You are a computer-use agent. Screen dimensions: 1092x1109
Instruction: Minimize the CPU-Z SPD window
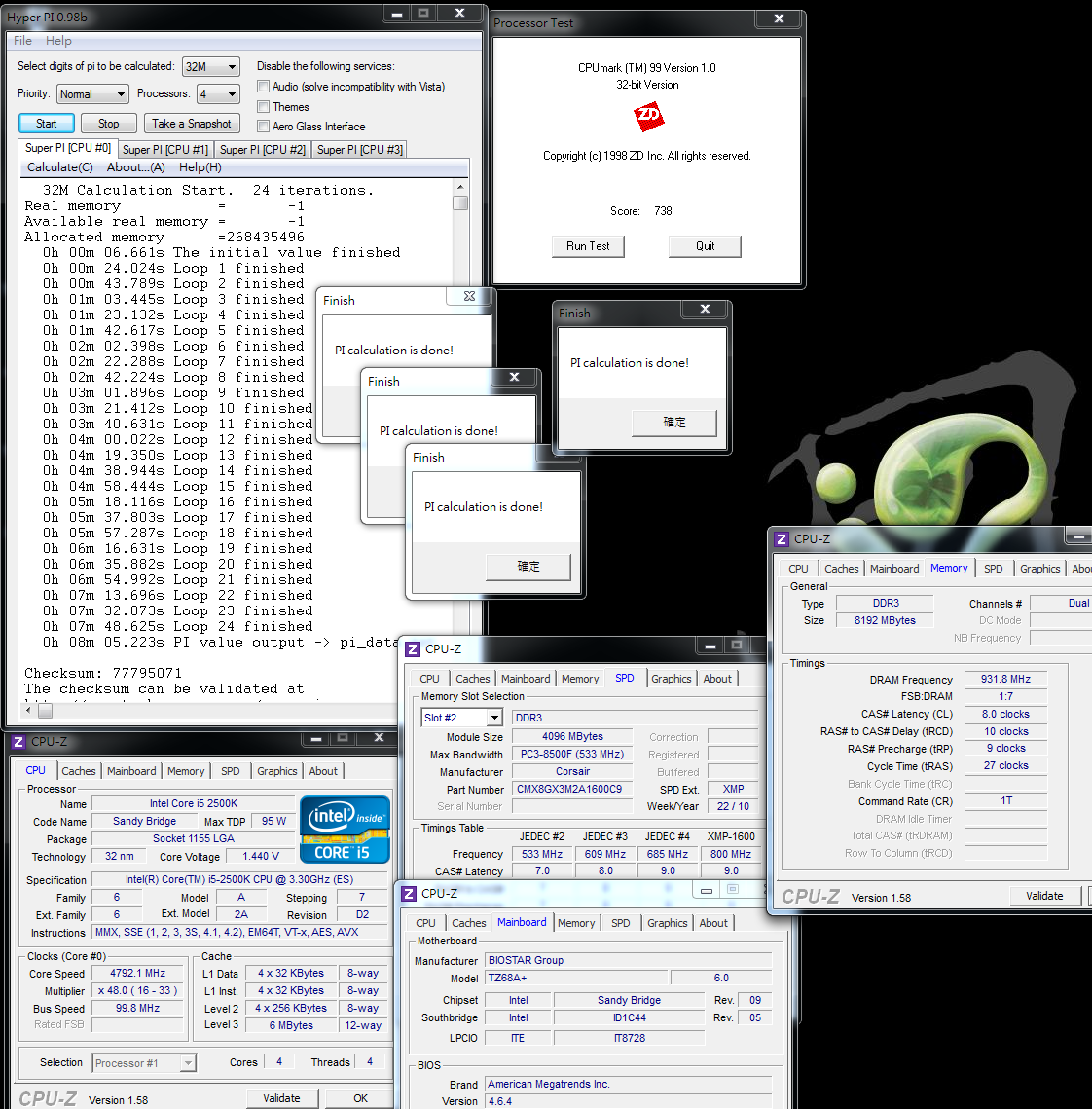click(x=710, y=646)
